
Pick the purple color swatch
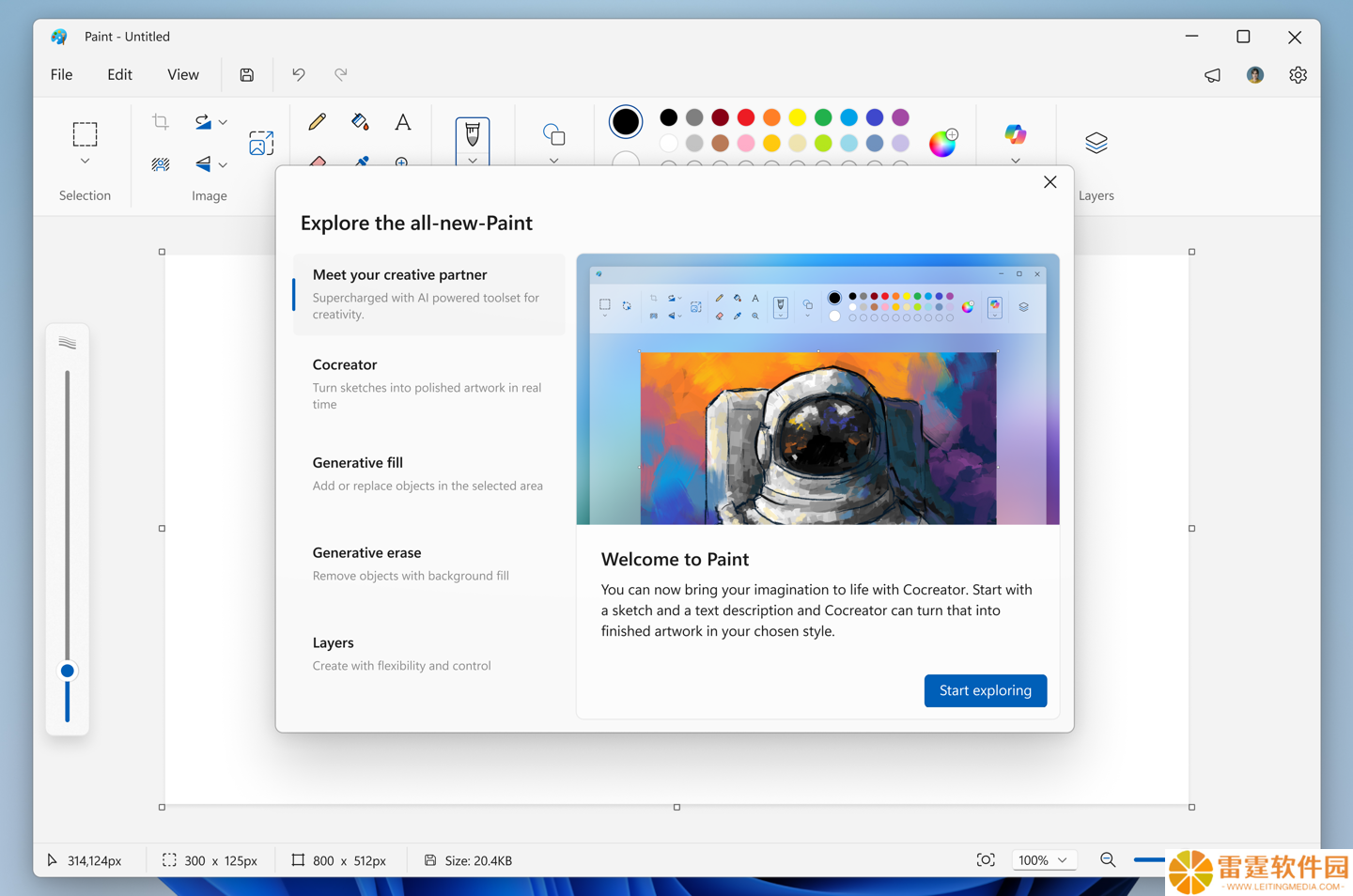point(900,117)
